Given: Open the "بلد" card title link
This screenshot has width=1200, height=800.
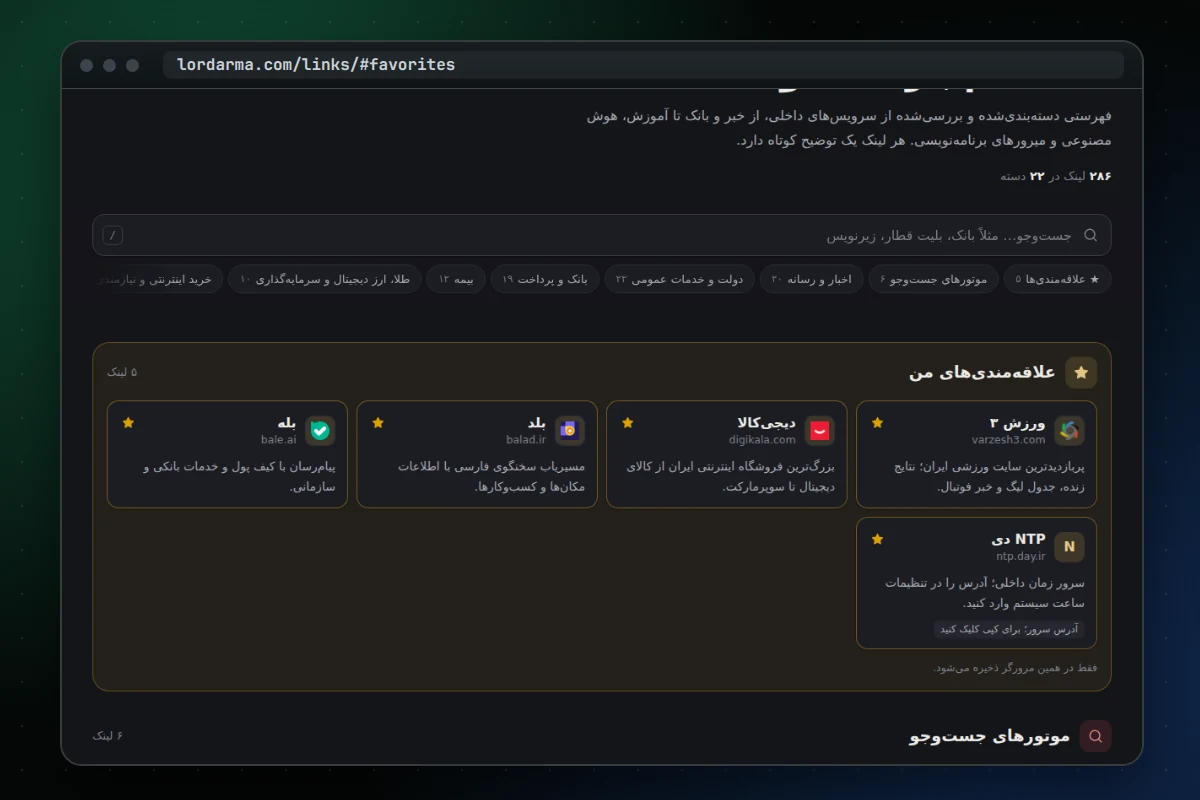Looking at the screenshot, I should point(536,423).
